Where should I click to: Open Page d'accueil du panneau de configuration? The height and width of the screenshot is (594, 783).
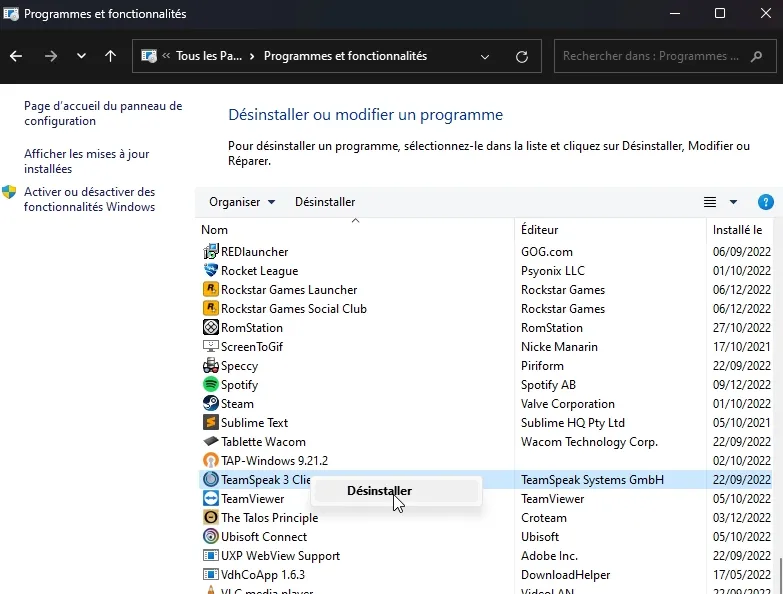[102, 113]
